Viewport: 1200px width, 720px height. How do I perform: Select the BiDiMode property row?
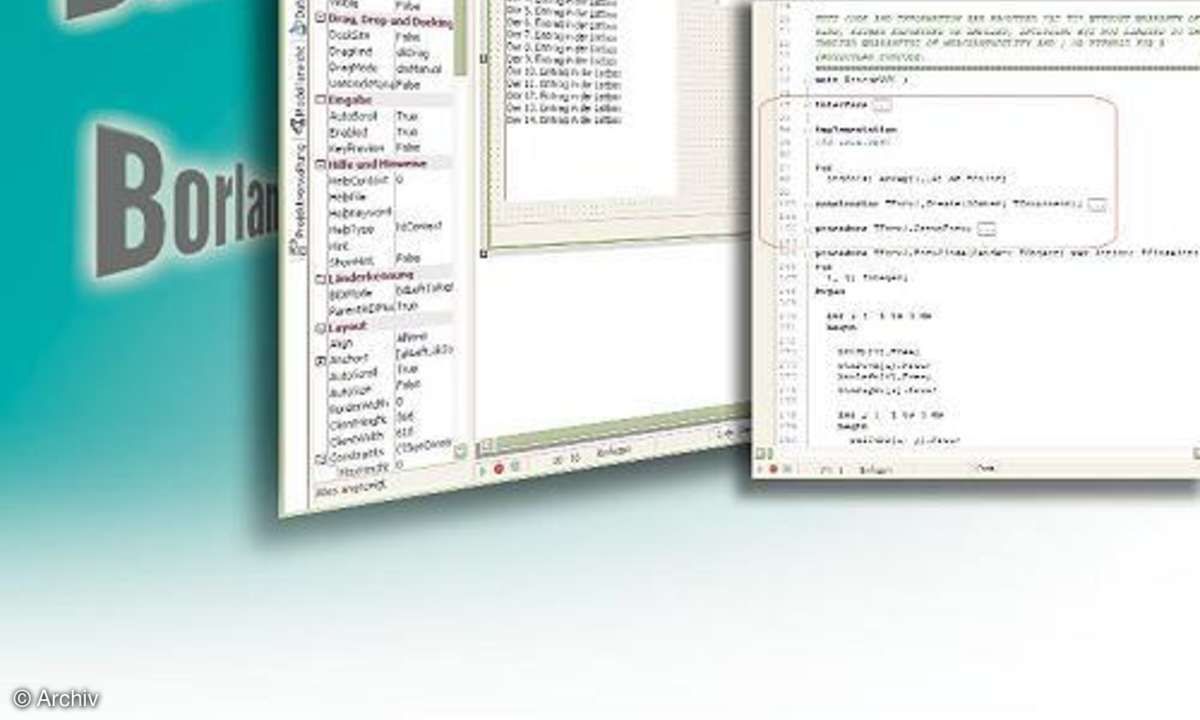(x=389, y=290)
